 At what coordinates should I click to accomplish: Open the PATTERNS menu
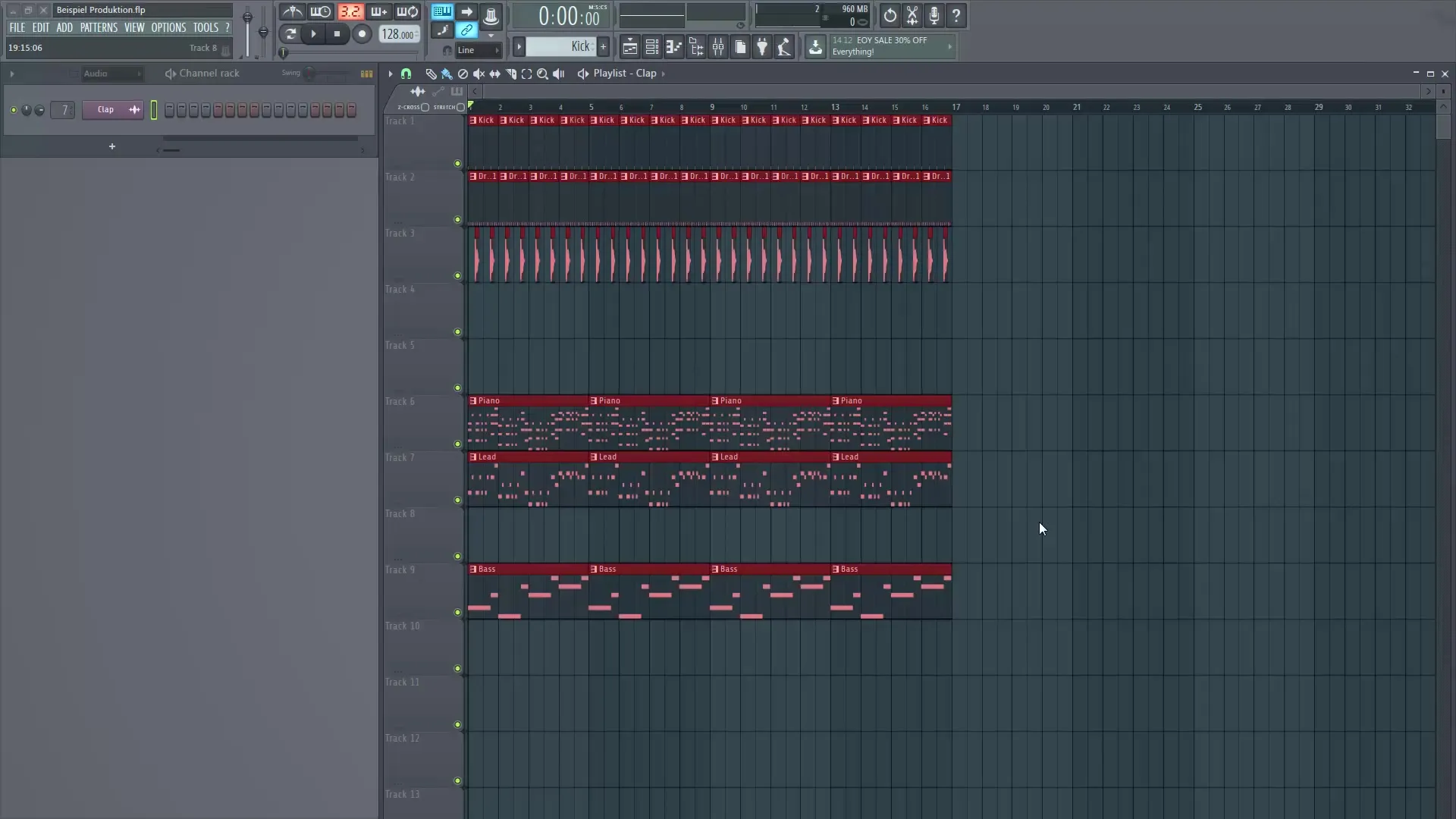tap(99, 27)
